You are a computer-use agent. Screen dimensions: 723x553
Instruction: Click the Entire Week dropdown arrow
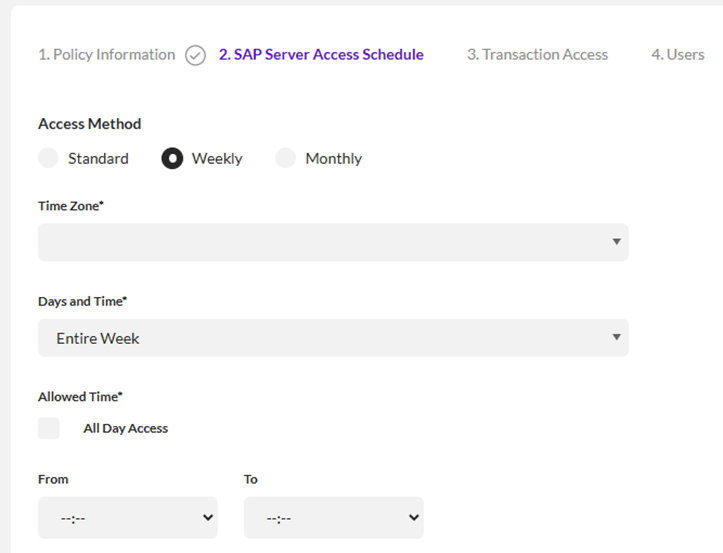pos(617,338)
